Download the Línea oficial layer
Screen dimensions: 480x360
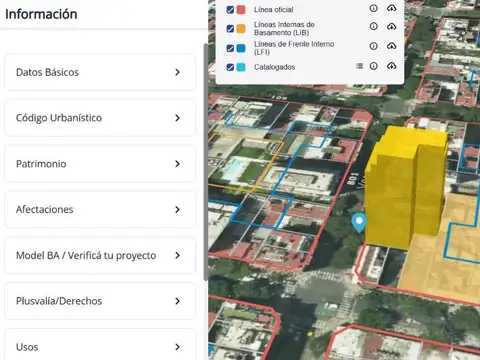391,8
